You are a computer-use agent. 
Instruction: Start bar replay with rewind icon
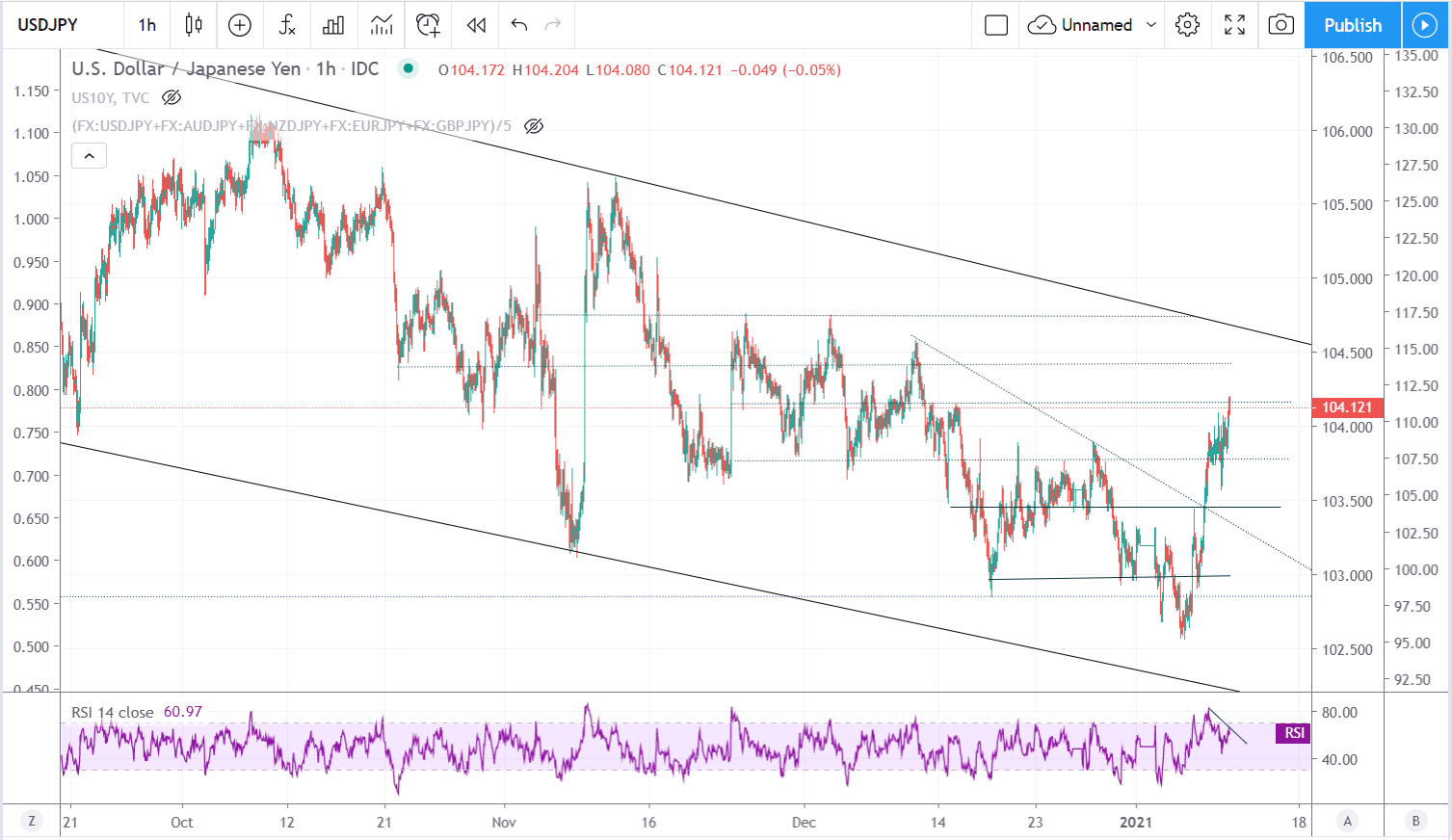click(476, 25)
